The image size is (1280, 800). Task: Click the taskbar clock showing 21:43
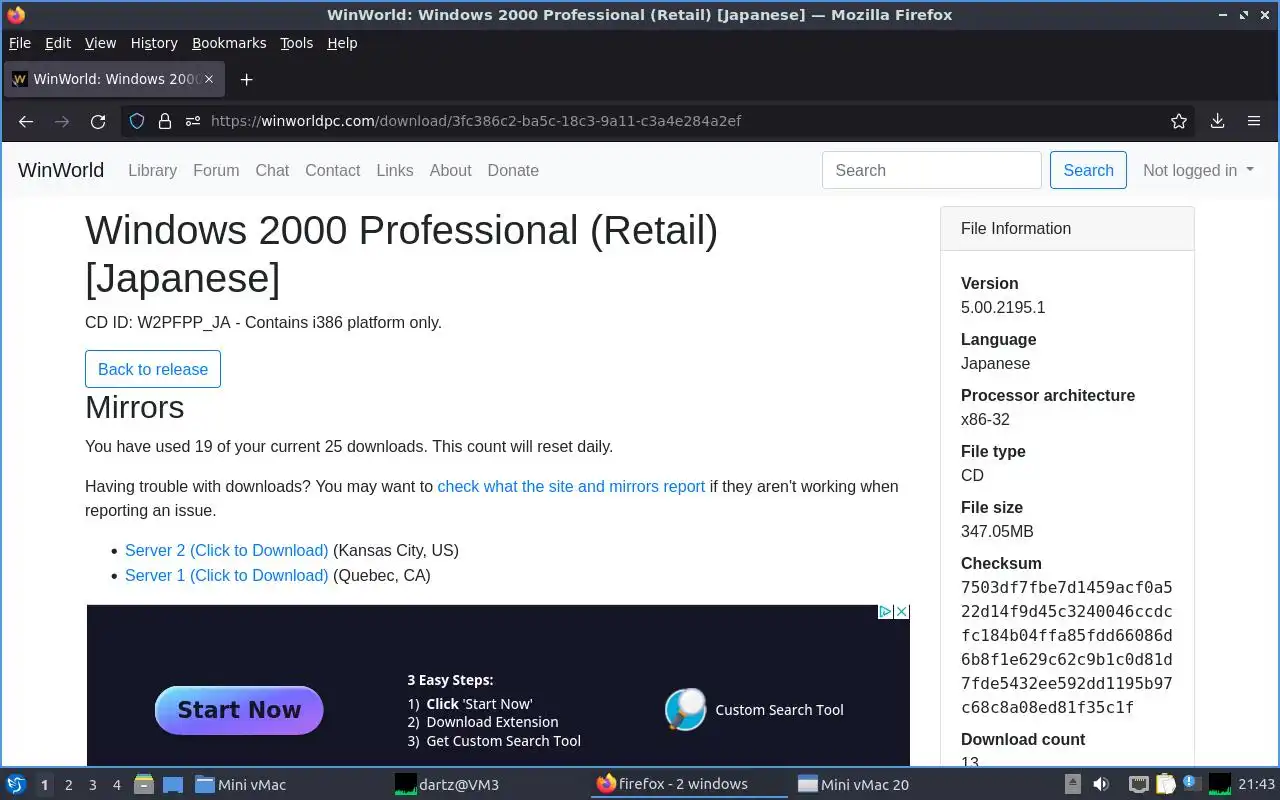[x=1256, y=784]
